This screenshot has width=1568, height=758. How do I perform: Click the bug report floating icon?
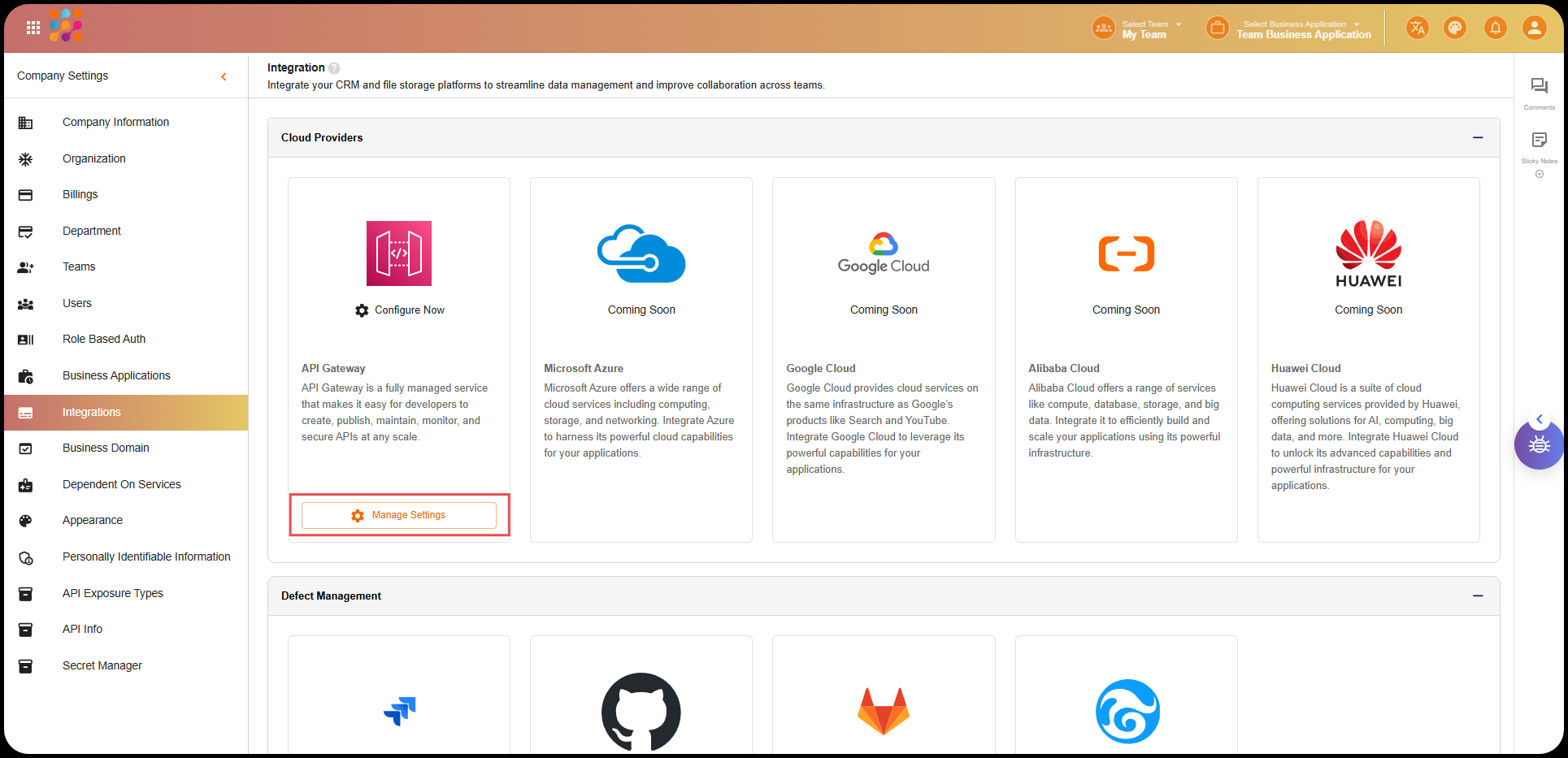click(1539, 445)
